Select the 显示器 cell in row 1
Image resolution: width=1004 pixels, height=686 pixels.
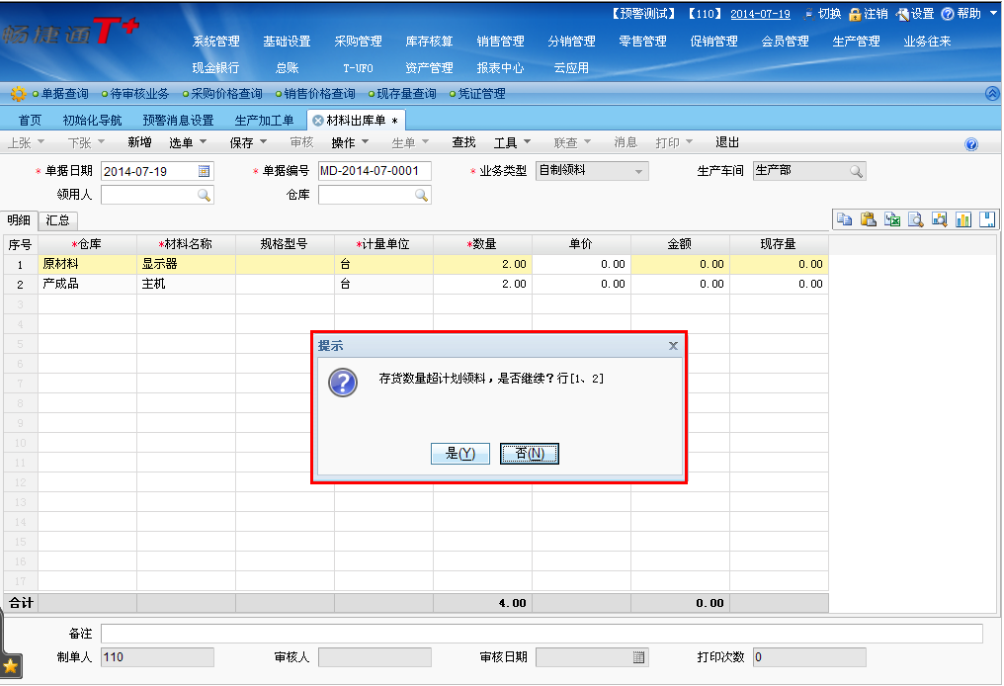click(186, 265)
